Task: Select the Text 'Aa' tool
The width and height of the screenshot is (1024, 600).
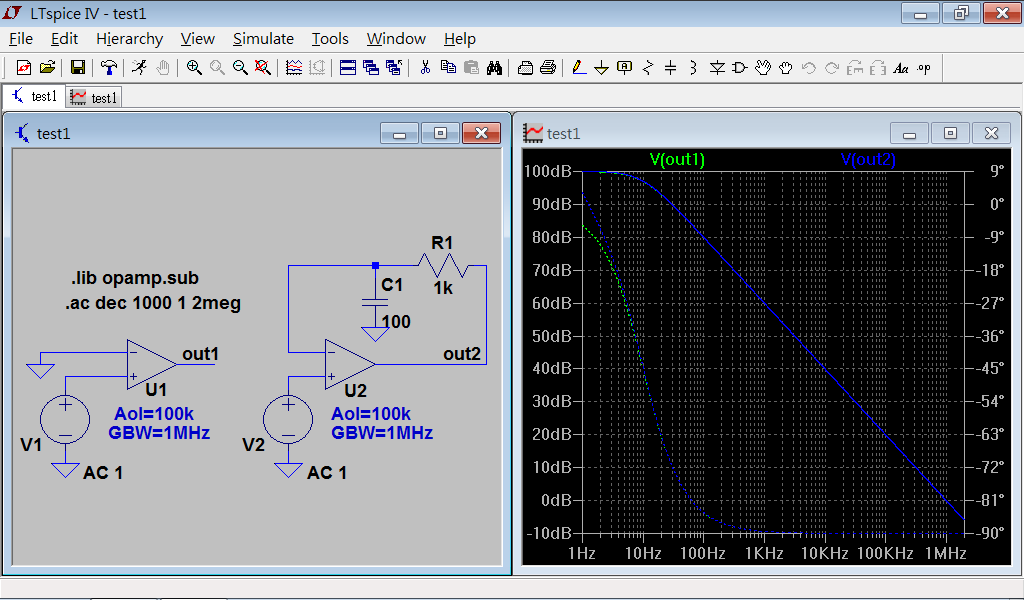Action: [901, 67]
